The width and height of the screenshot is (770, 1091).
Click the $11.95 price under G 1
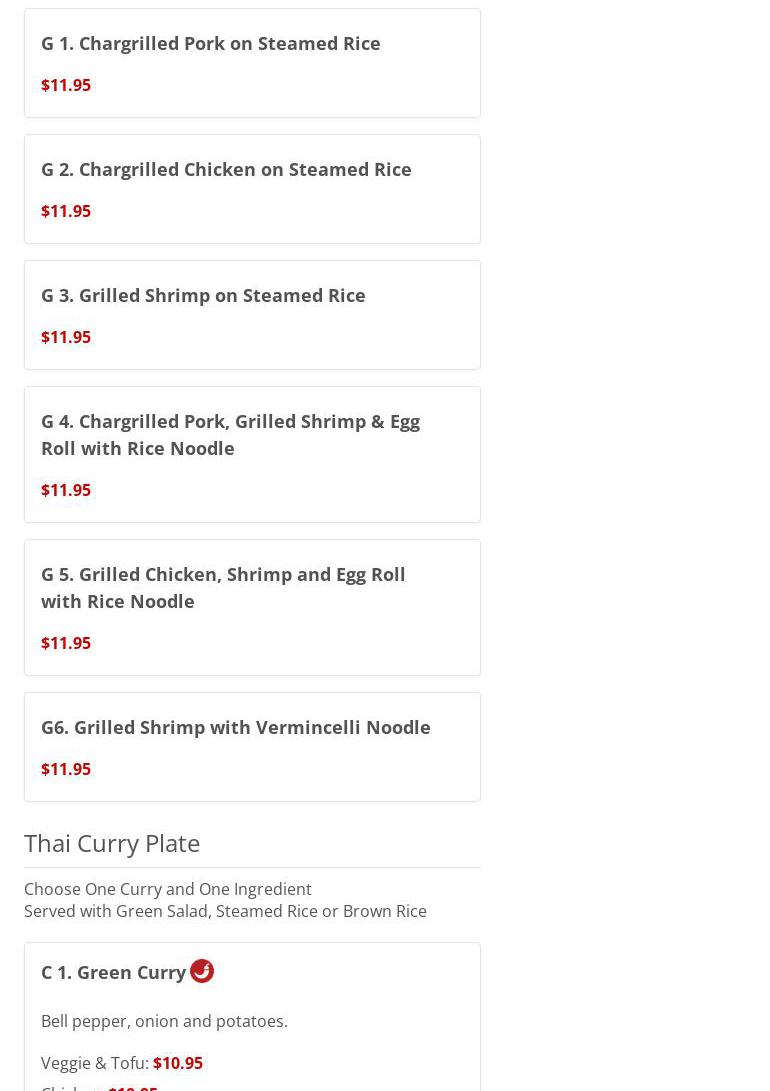(66, 85)
